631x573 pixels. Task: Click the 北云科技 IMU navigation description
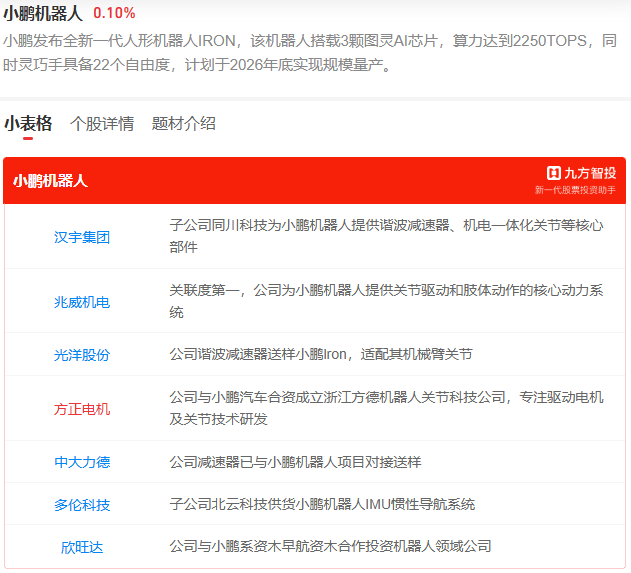pos(322,505)
